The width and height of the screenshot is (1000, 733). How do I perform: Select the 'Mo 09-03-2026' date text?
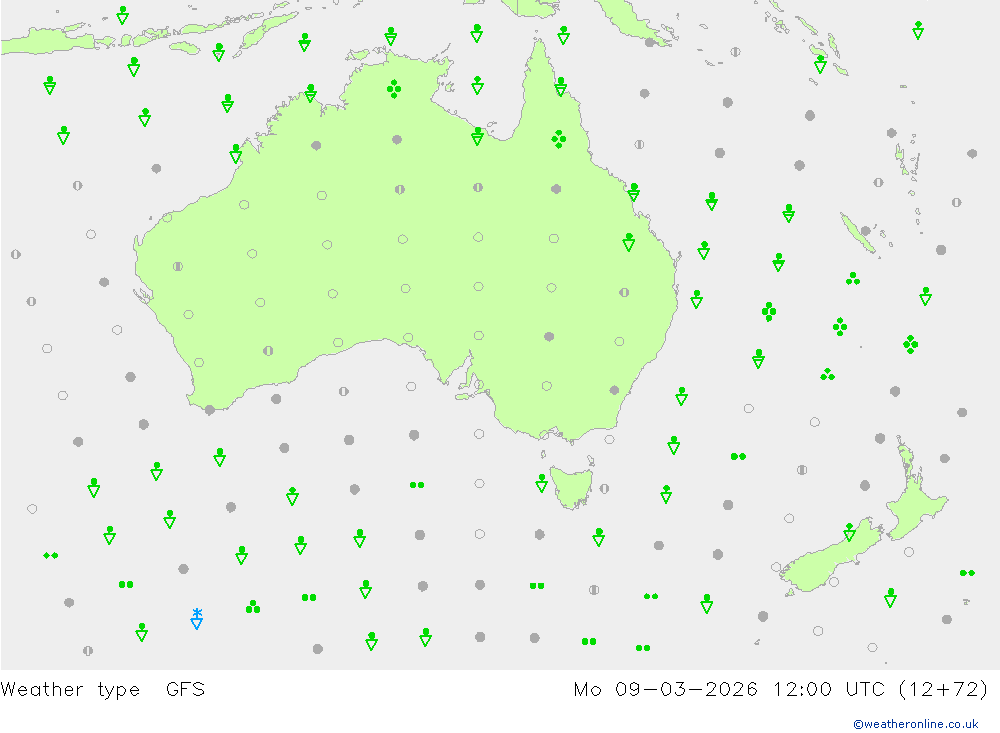click(x=665, y=689)
